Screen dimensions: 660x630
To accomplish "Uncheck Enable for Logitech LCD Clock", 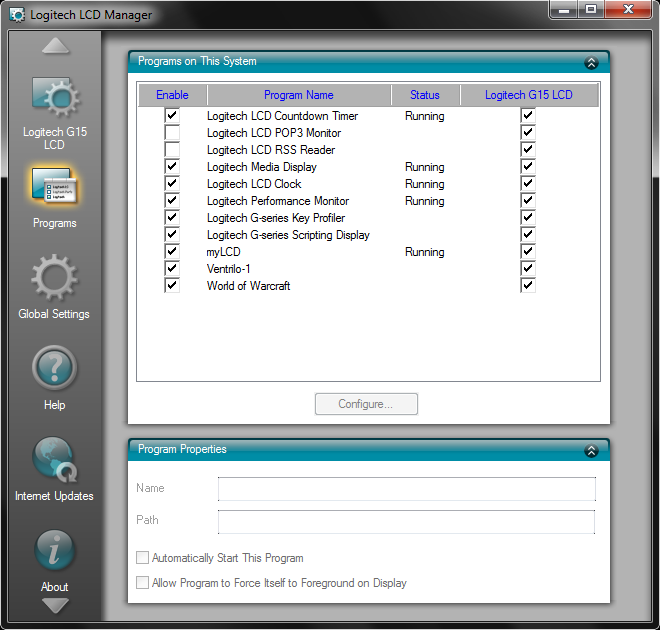I will point(172,183).
